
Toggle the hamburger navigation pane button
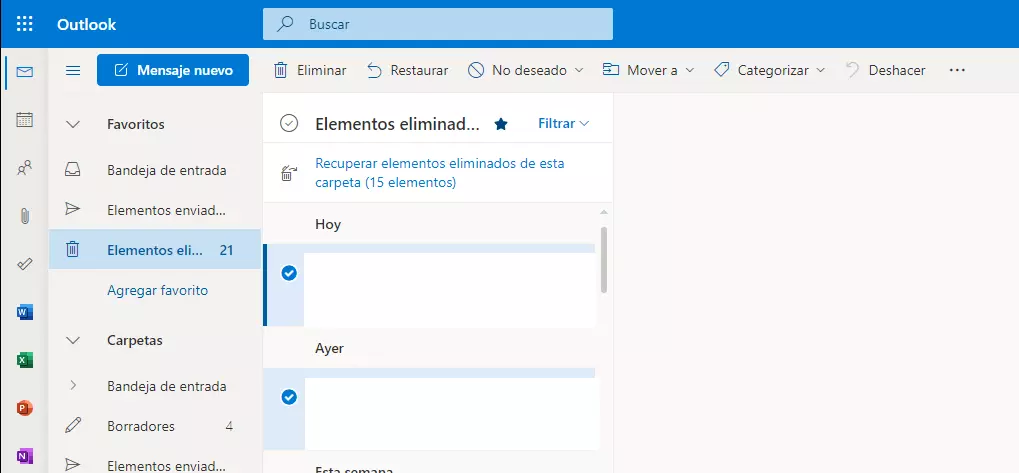coord(73,70)
